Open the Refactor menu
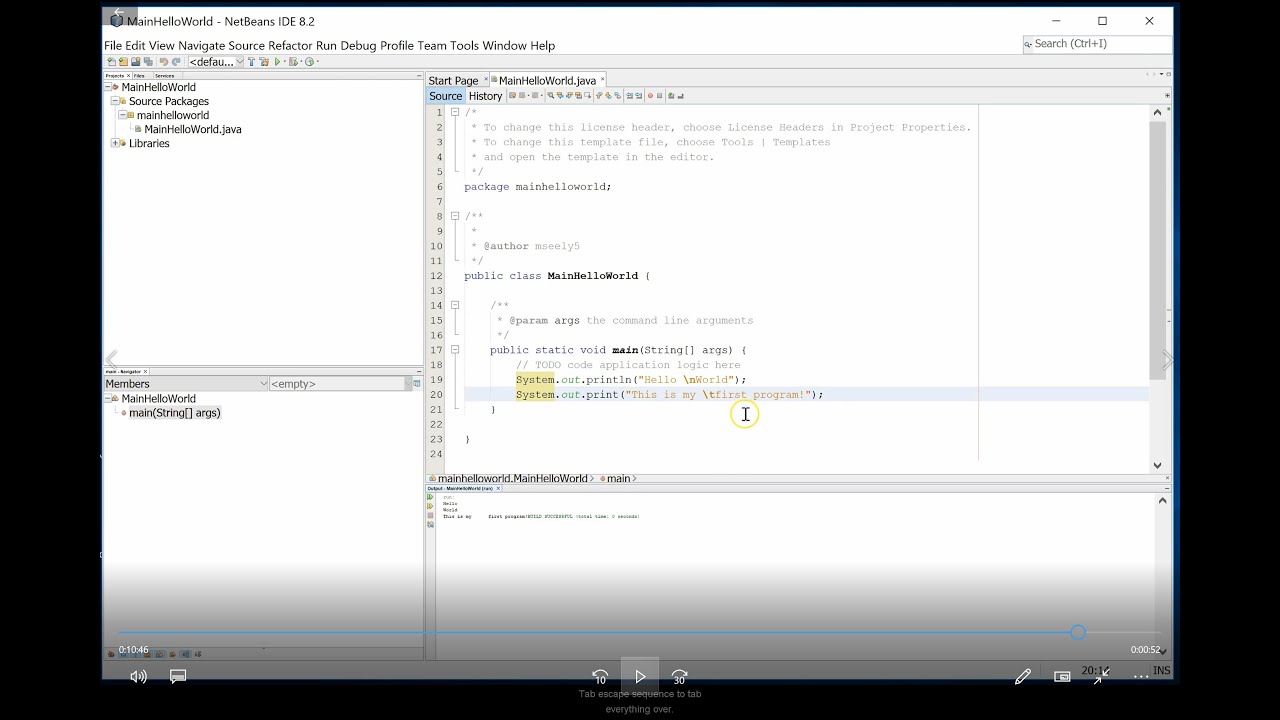Screen dimensions: 1280x720 pos(290,45)
